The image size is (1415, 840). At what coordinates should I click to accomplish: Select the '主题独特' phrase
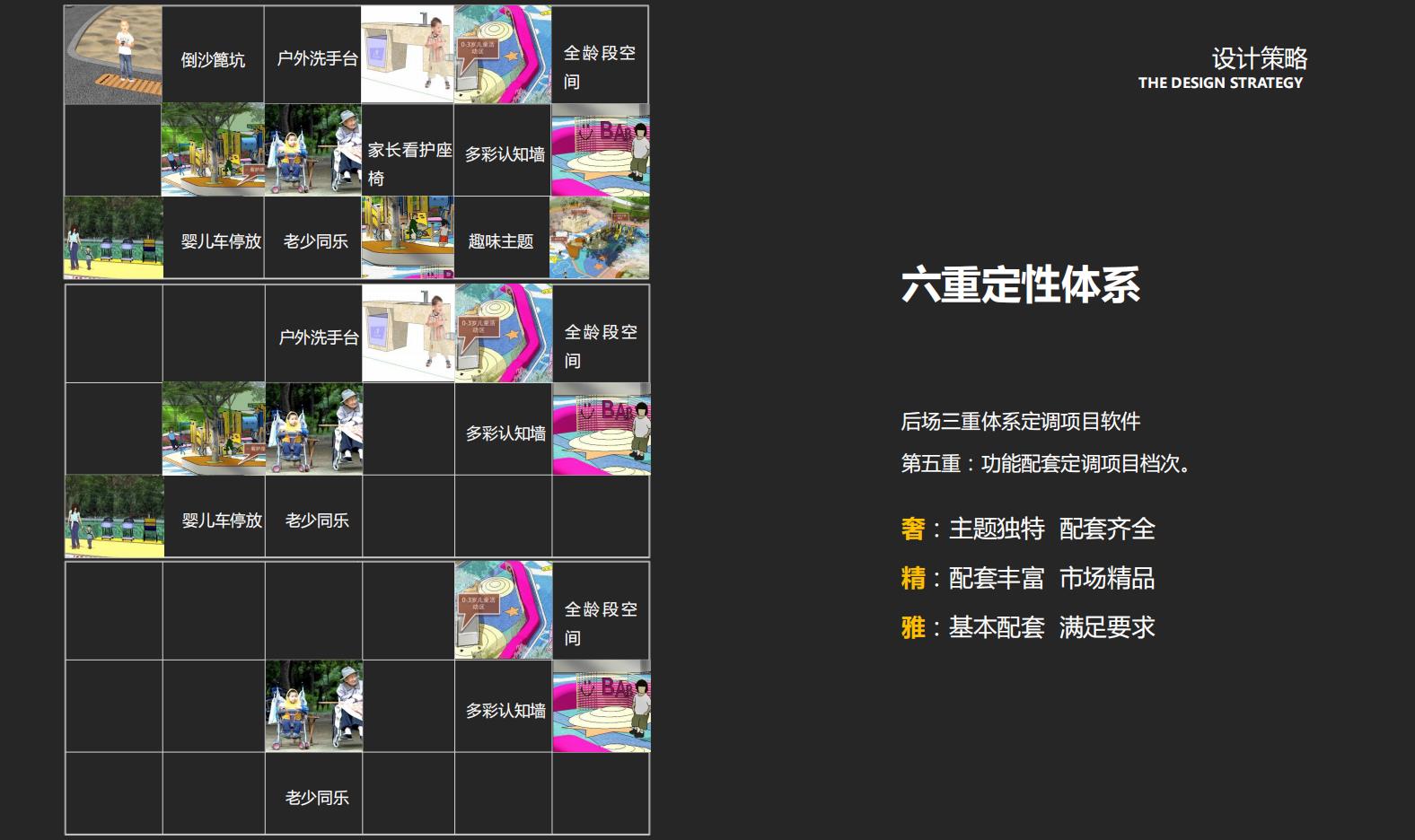click(997, 529)
